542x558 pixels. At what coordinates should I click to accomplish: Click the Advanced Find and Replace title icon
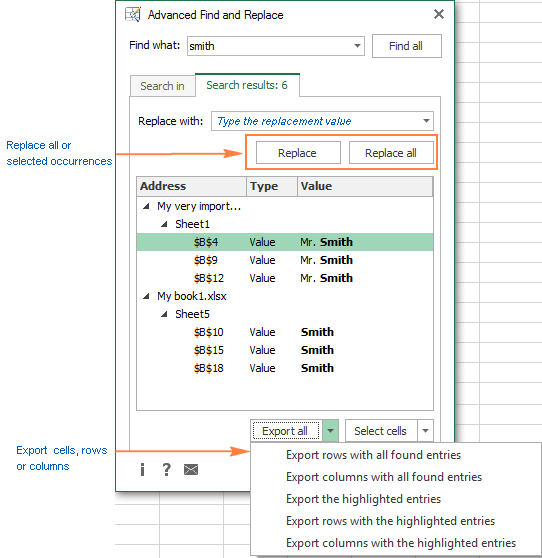(133, 15)
